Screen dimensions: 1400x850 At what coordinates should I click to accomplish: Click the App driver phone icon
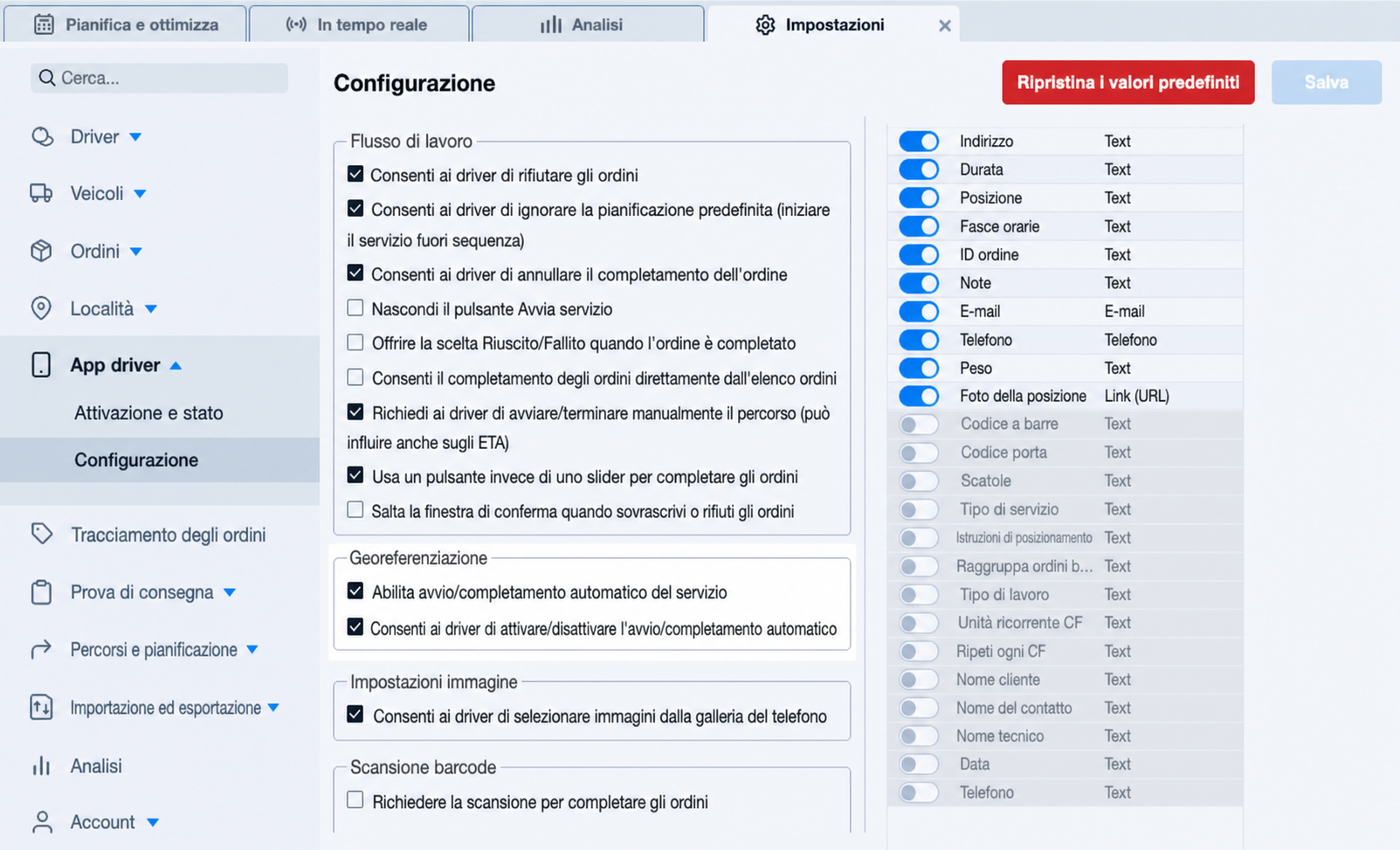pos(41,364)
